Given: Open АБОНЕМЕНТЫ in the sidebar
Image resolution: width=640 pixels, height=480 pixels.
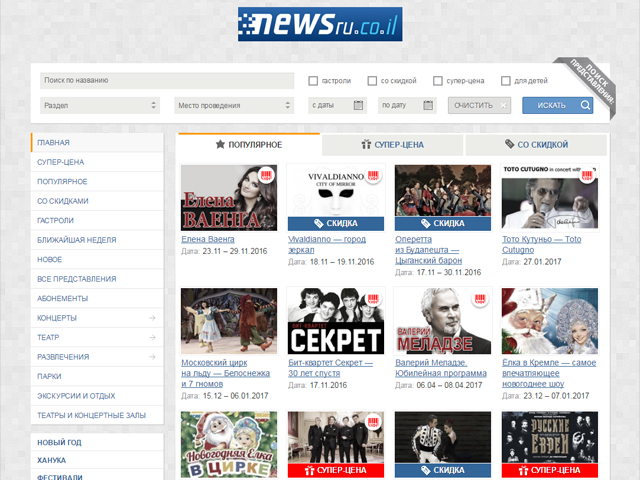Looking at the screenshot, I should pyautogui.click(x=97, y=298).
